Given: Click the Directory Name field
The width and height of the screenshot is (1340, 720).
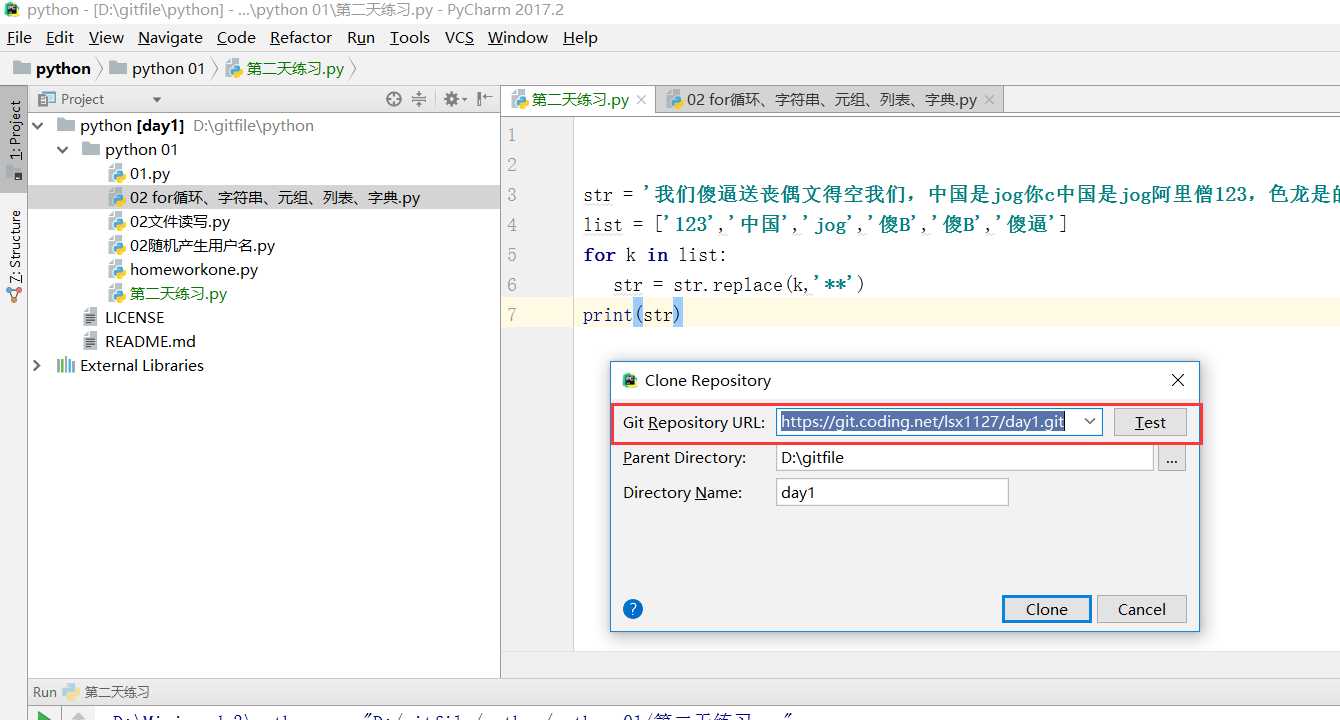Looking at the screenshot, I should tap(892, 492).
